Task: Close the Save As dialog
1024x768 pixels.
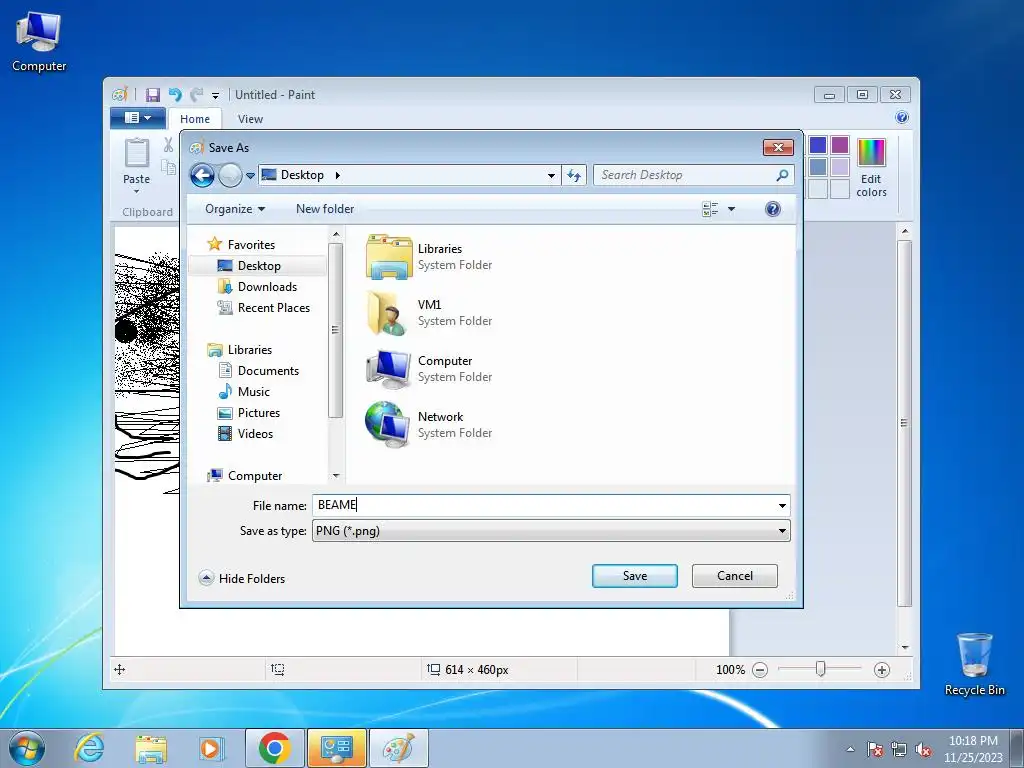Action: click(778, 148)
